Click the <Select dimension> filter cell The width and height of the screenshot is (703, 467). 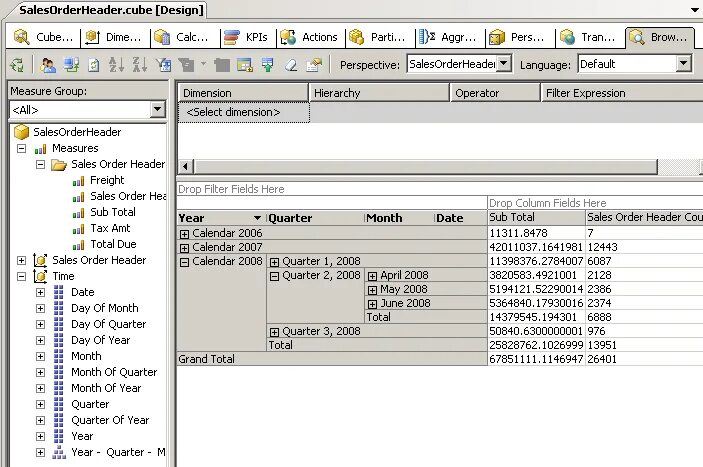coord(244,112)
